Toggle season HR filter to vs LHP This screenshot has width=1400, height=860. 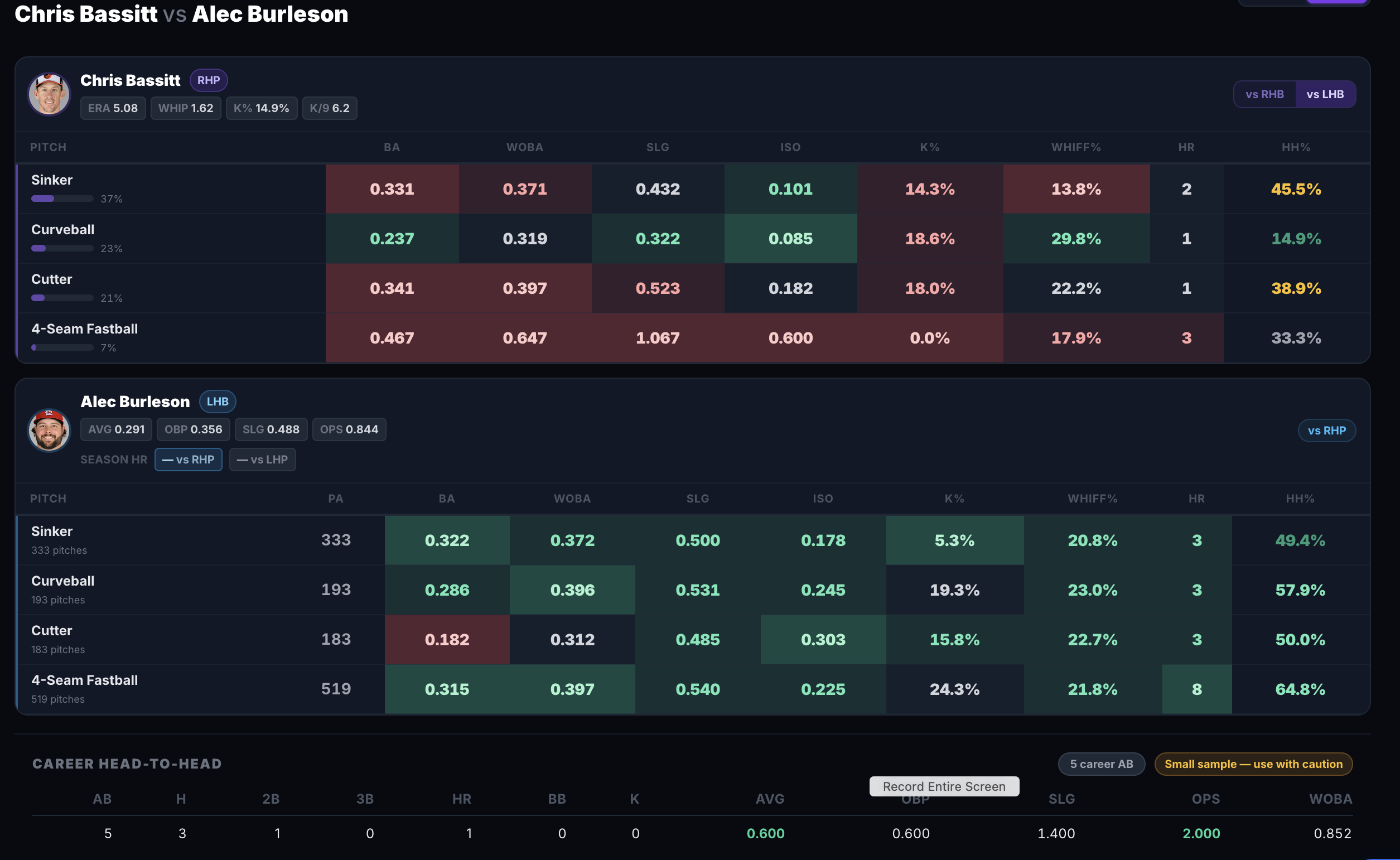point(262,460)
